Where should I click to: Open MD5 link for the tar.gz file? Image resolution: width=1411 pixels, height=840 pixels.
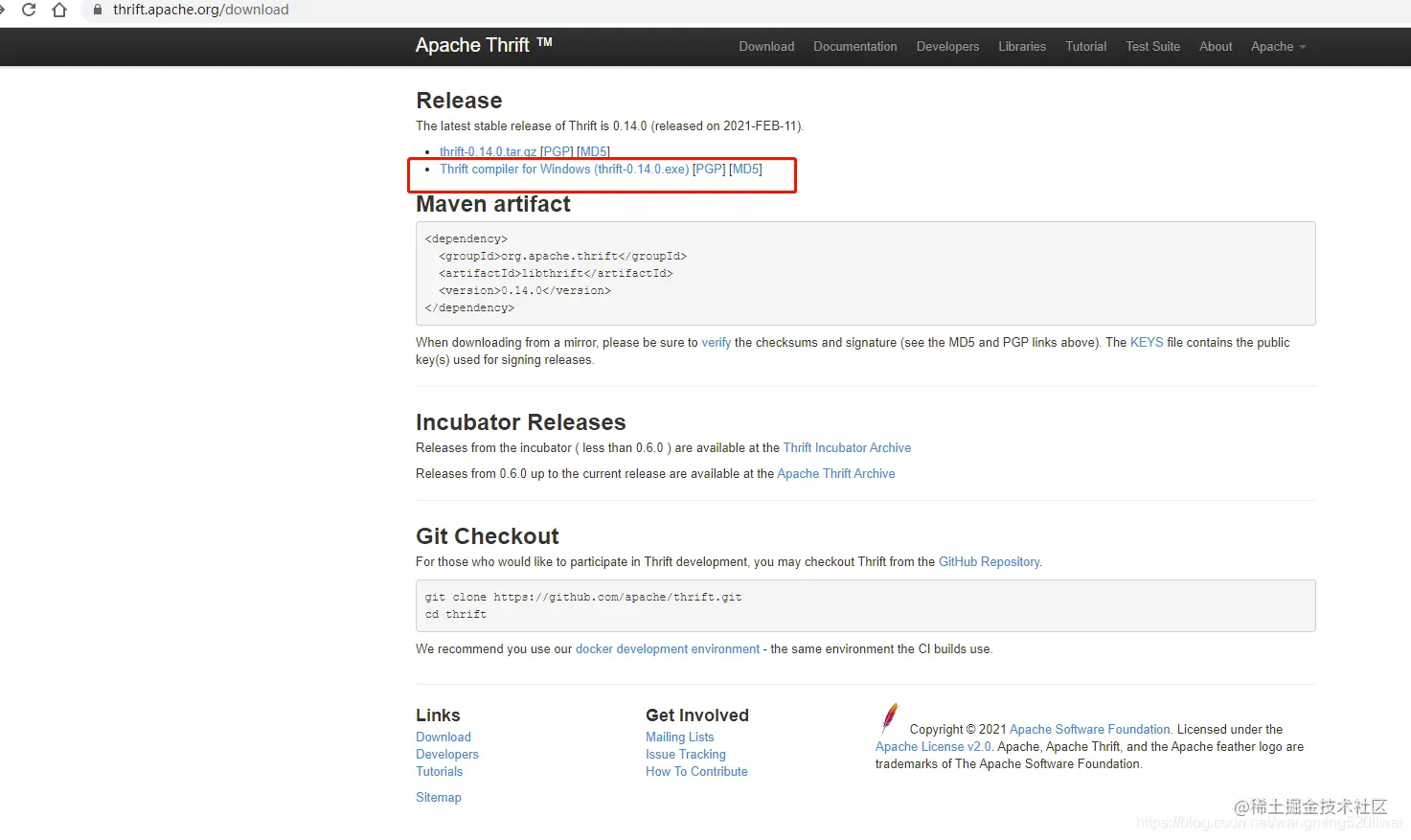(x=593, y=151)
